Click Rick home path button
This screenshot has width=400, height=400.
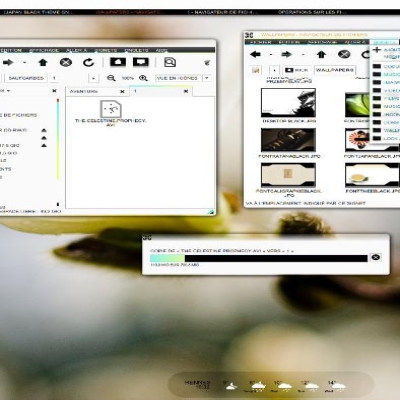pos(296,70)
